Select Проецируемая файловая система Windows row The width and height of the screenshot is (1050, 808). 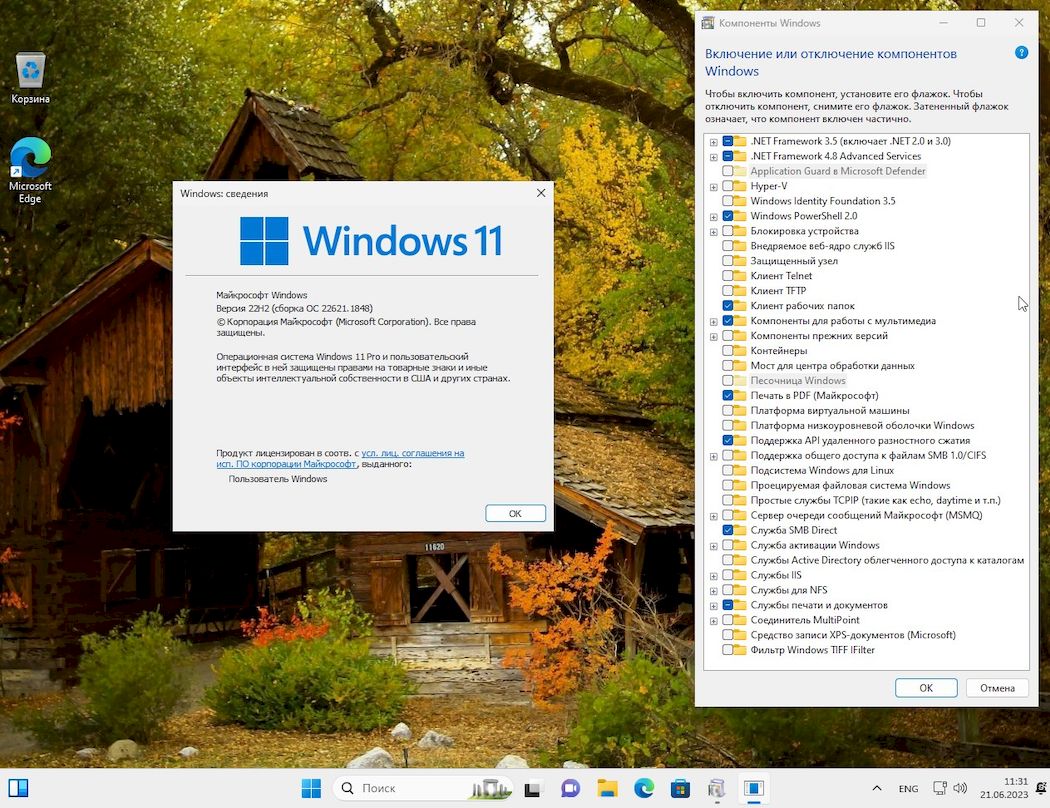[850, 485]
